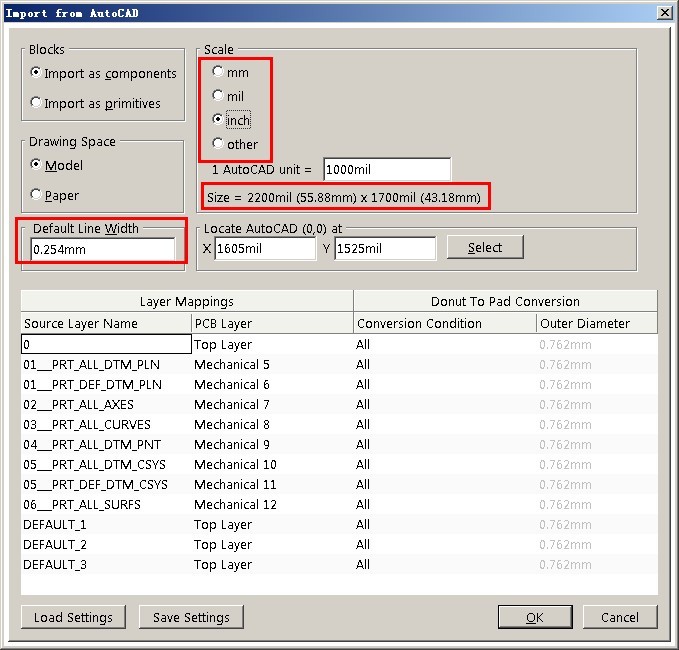The width and height of the screenshot is (679, 650).
Task: Click Mechanical 12 PCB layer cell
Action: 272,504
